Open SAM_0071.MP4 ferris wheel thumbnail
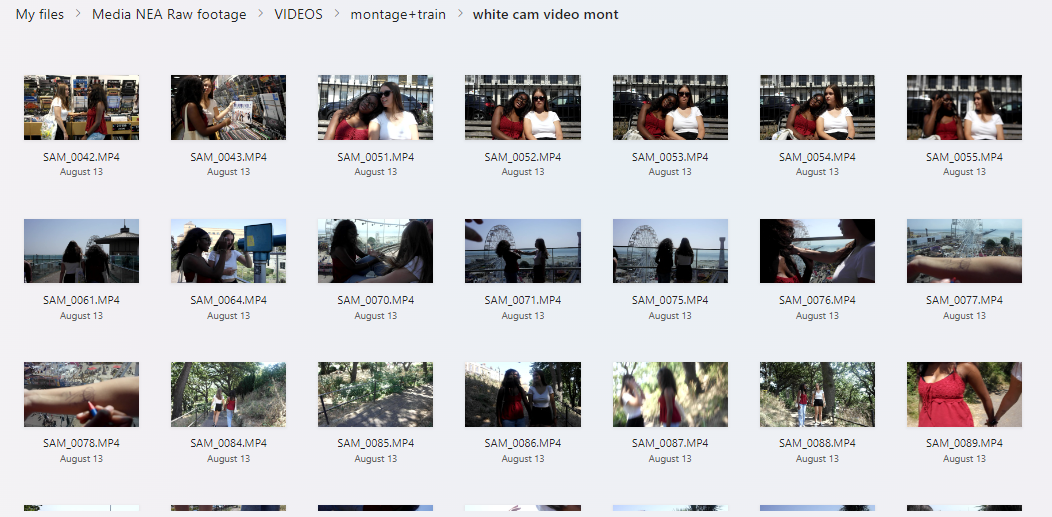This screenshot has height=517, width=1052. pyautogui.click(x=523, y=251)
